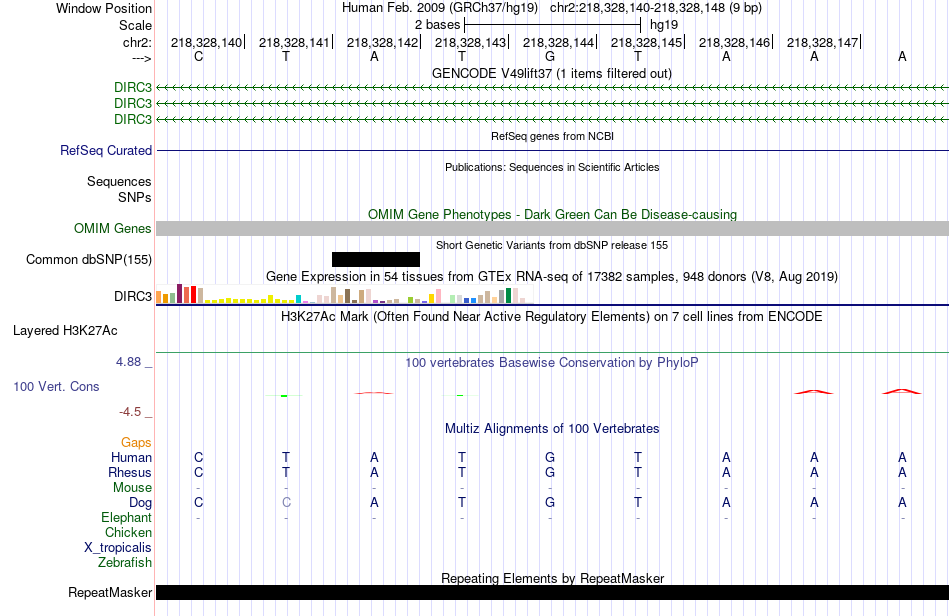Open Publications: Sequences in Scientific Articles title
The width and height of the screenshot is (950, 616).
(552, 167)
